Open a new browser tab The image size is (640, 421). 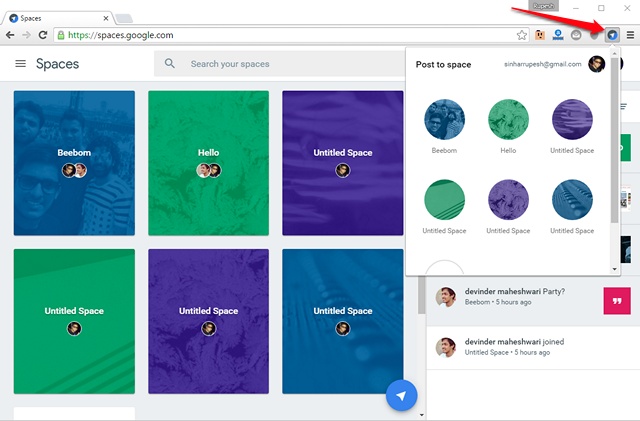124,18
